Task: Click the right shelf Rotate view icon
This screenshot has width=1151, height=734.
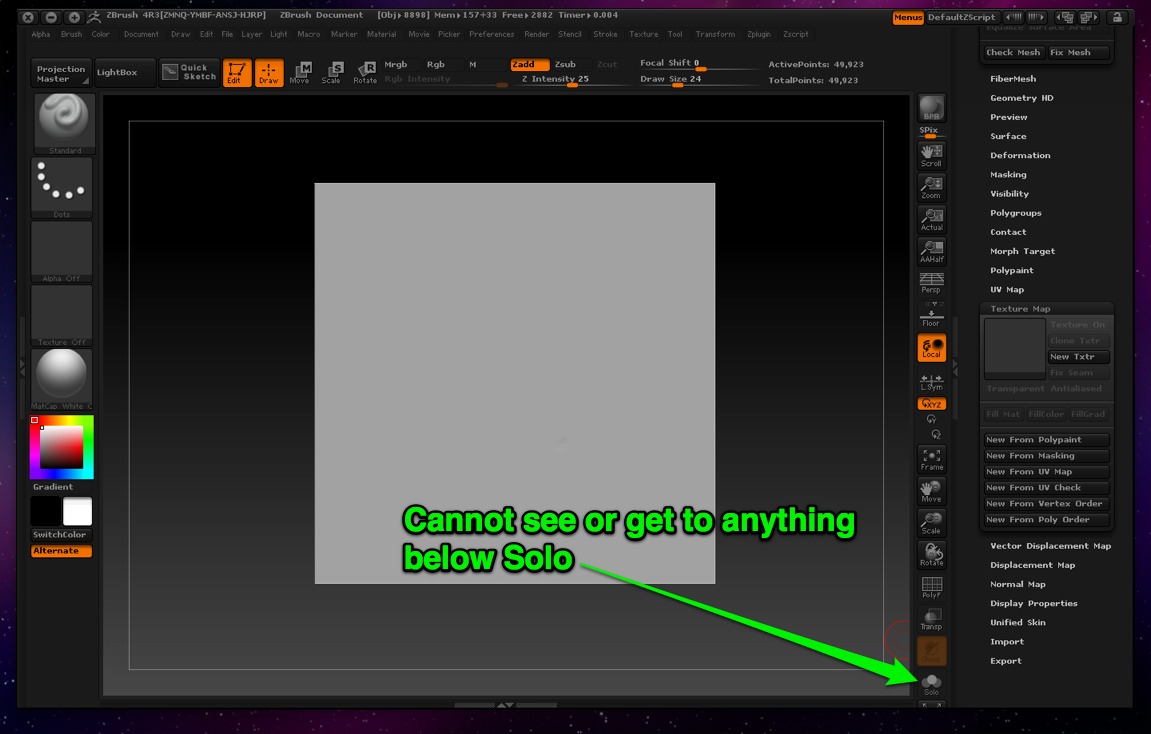Action: pos(932,555)
